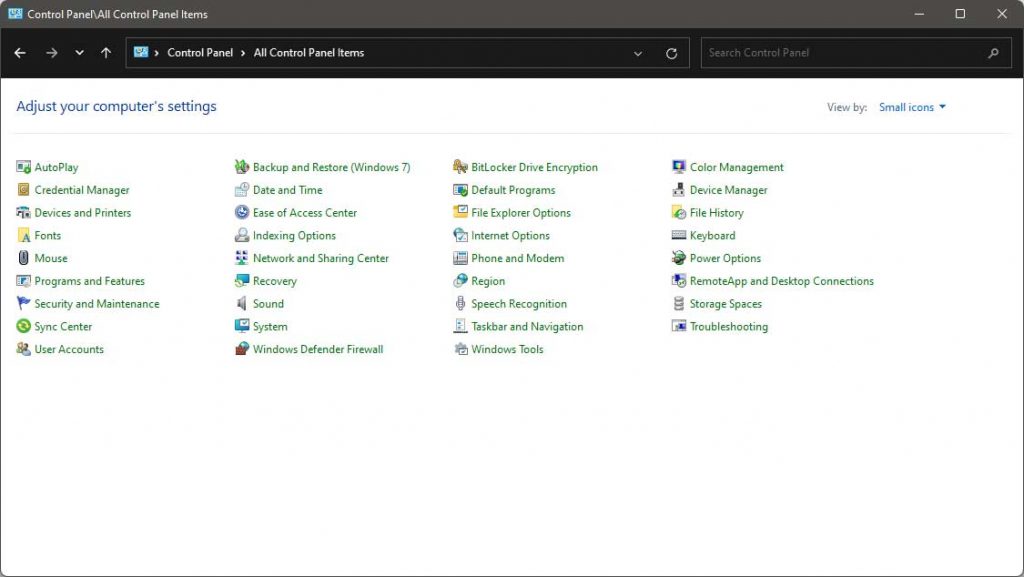Image resolution: width=1024 pixels, height=577 pixels.
Task: Open the View by Small icons dropdown
Action: [x=912, y=107]
